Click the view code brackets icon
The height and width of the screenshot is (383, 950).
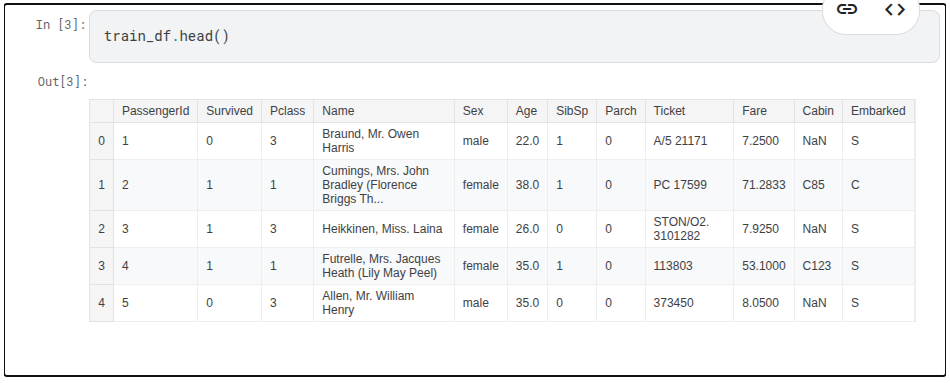pos(895,9)
